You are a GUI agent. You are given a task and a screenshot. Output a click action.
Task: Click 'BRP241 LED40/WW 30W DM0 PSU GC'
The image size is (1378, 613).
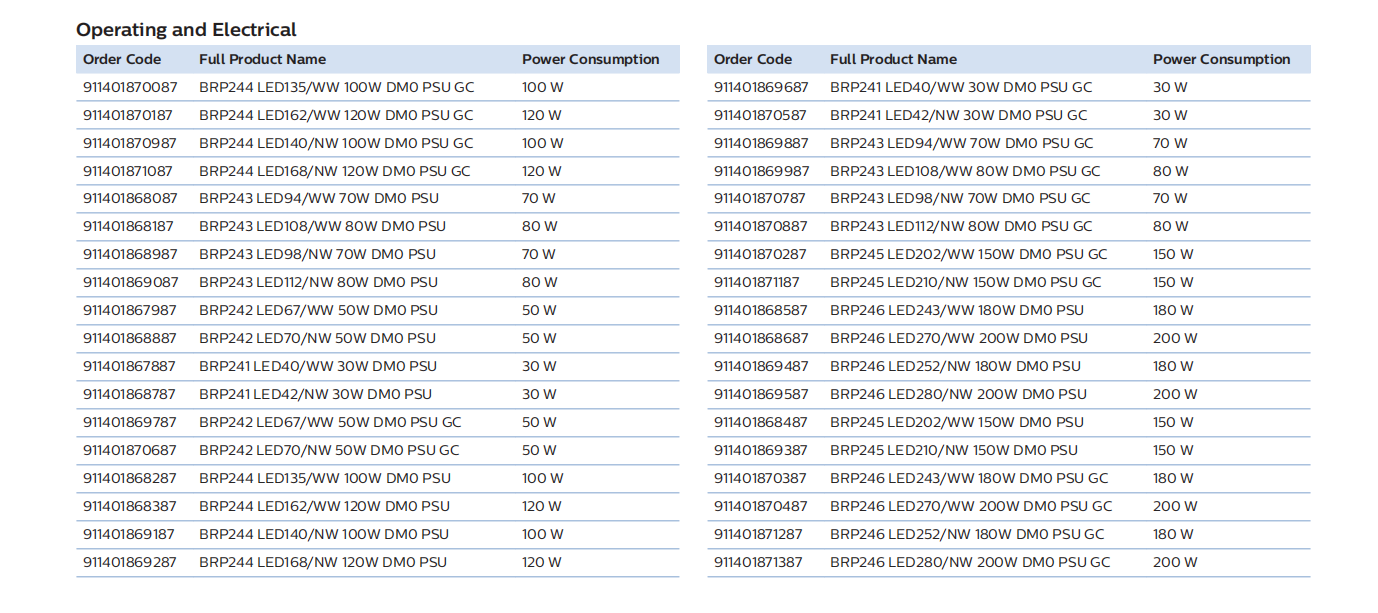click(x=961, y=87)
